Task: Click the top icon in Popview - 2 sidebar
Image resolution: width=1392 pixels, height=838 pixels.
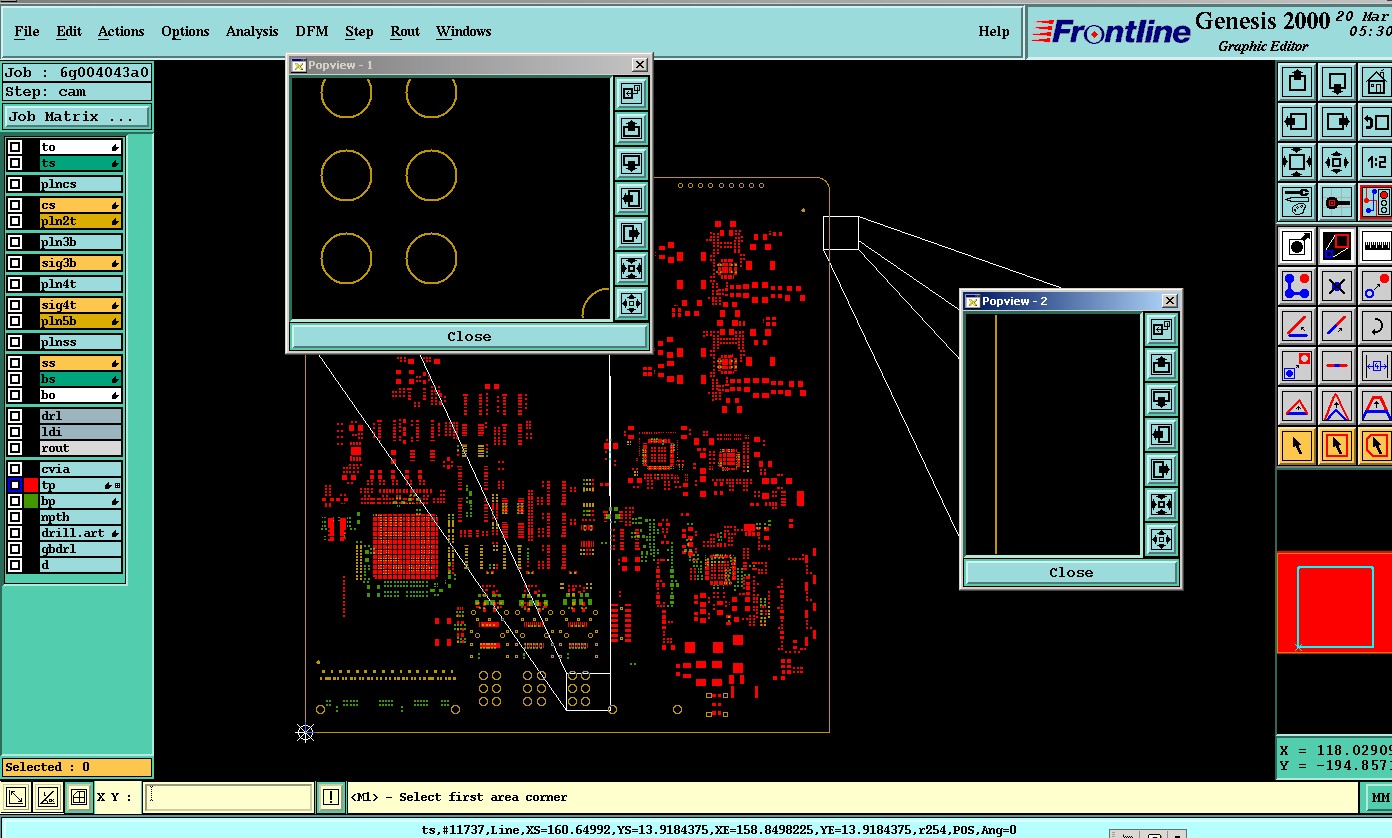Action: 1161,329
